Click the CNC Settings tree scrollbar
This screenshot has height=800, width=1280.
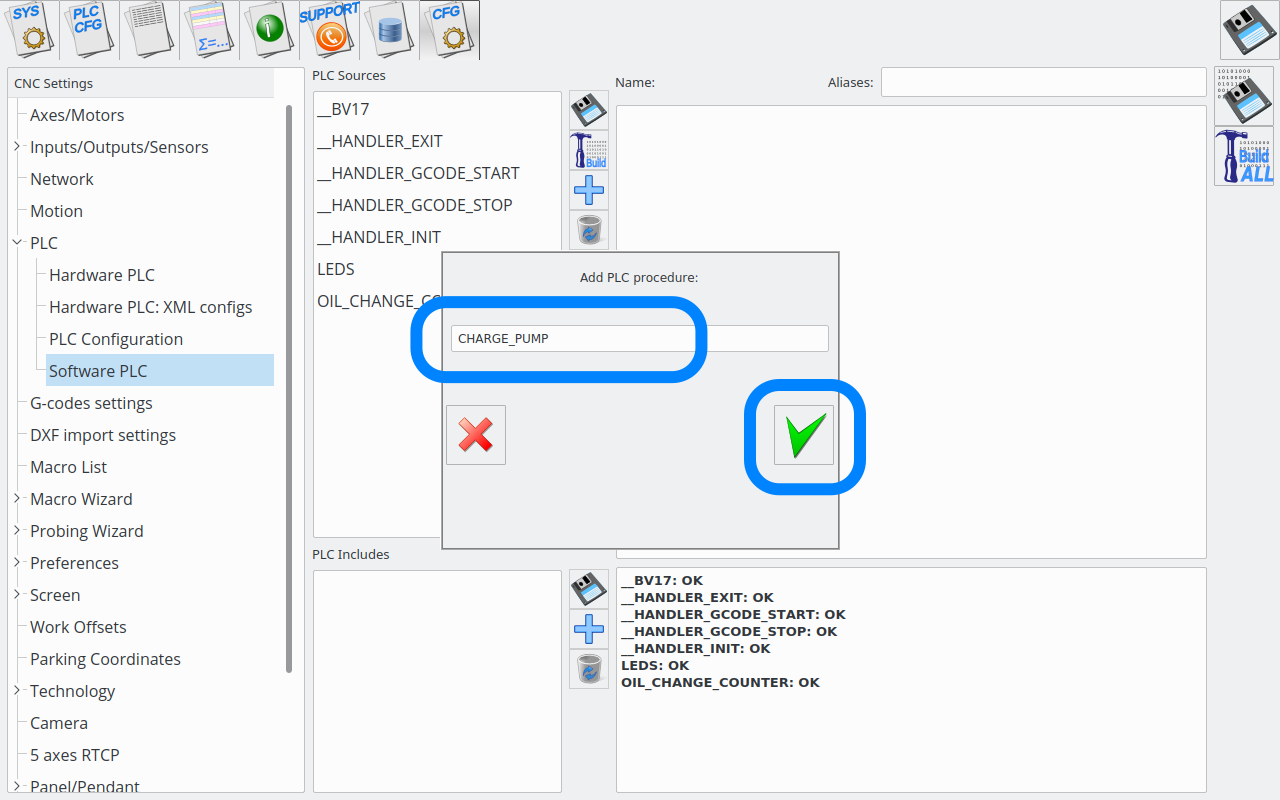tap(289, 388)
